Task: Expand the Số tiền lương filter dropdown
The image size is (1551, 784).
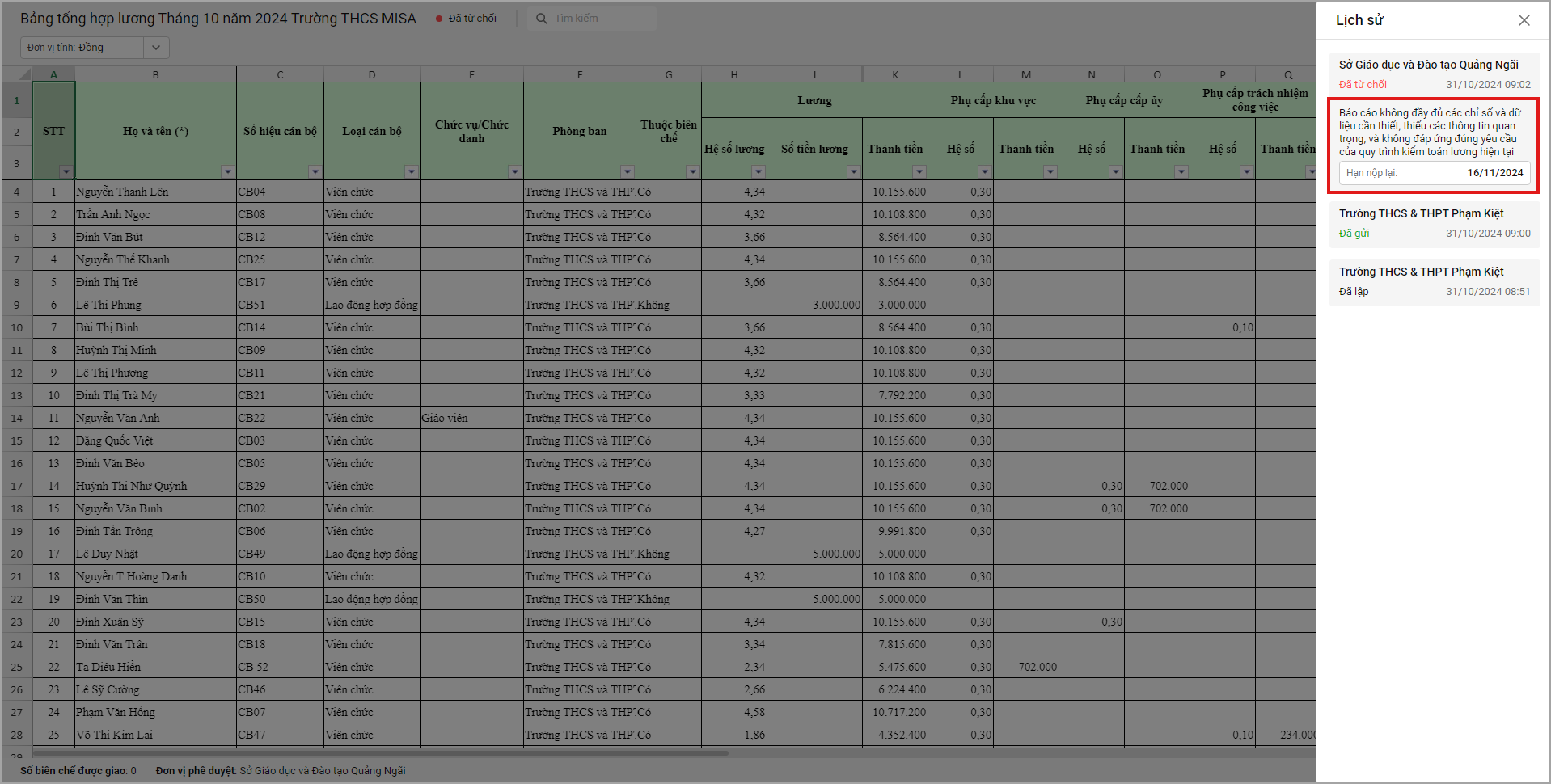Action: click(853, 171)
